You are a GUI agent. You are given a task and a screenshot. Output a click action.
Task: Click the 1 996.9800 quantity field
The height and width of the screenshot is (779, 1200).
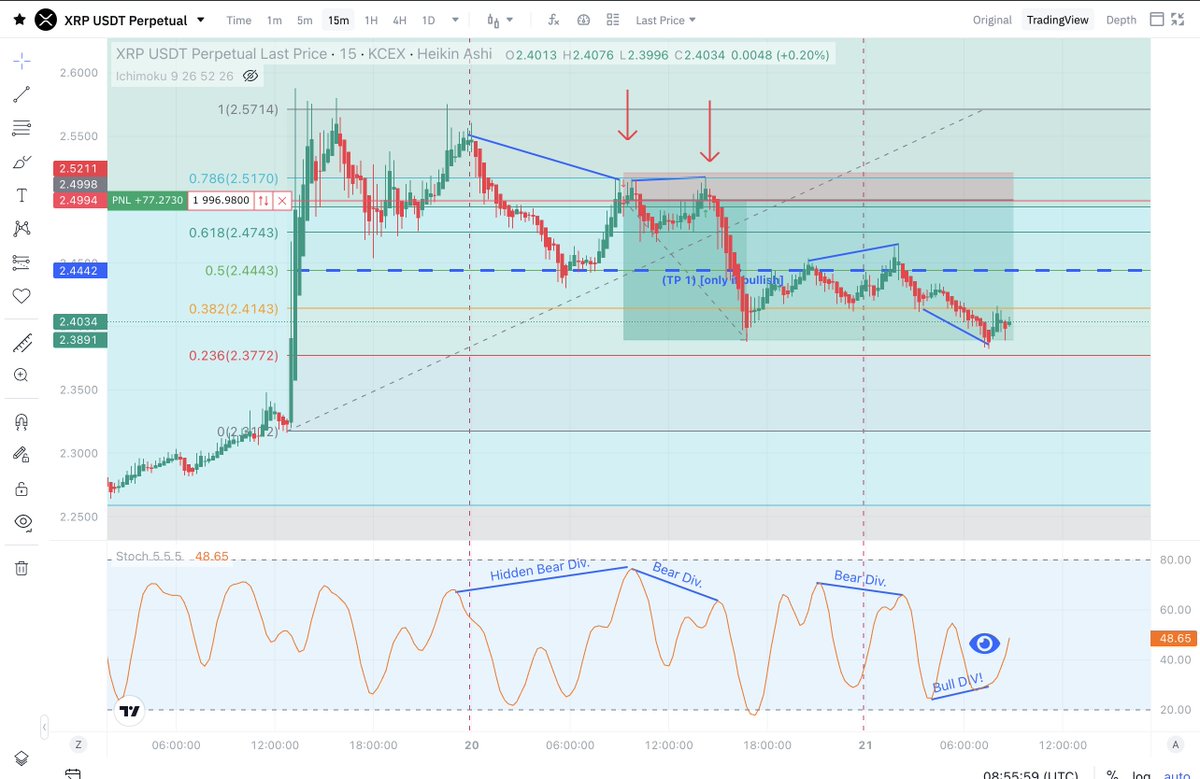[221, 200]
